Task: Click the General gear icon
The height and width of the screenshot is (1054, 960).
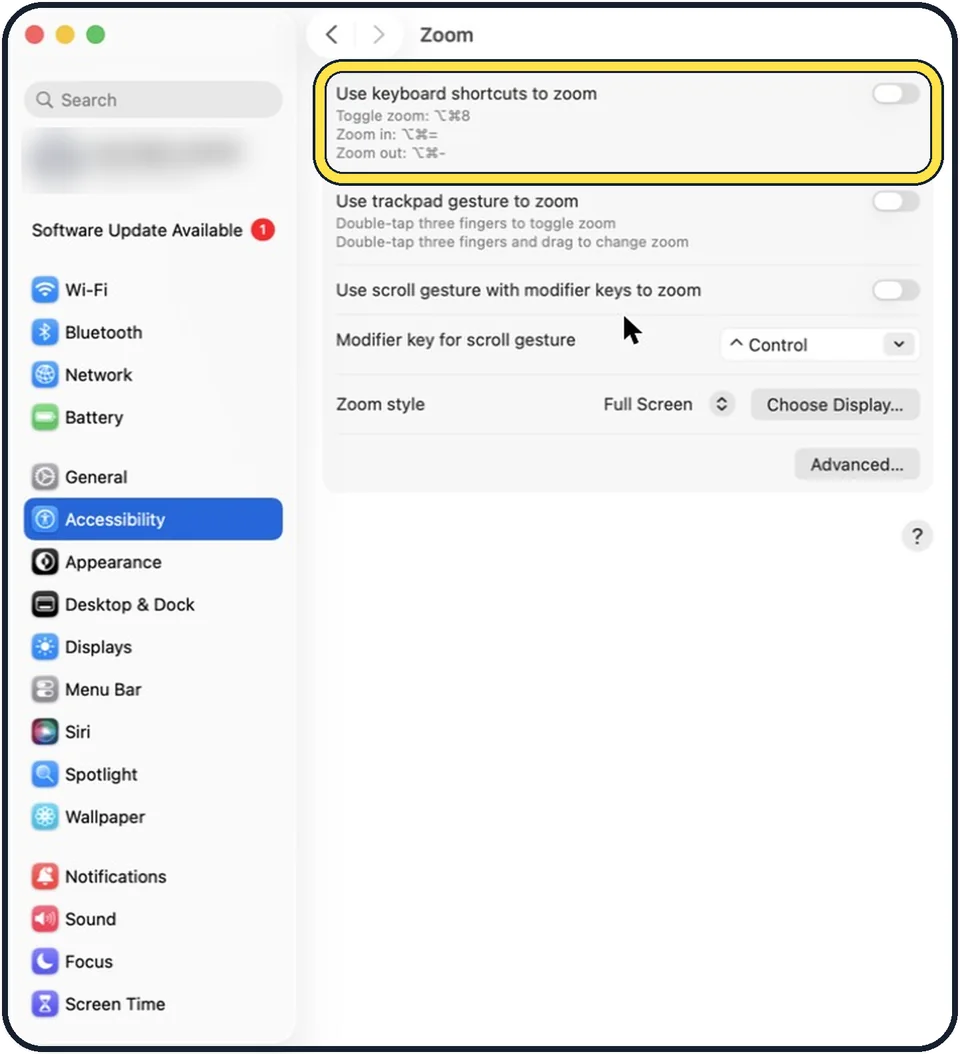Action: [x=45, y=477]
